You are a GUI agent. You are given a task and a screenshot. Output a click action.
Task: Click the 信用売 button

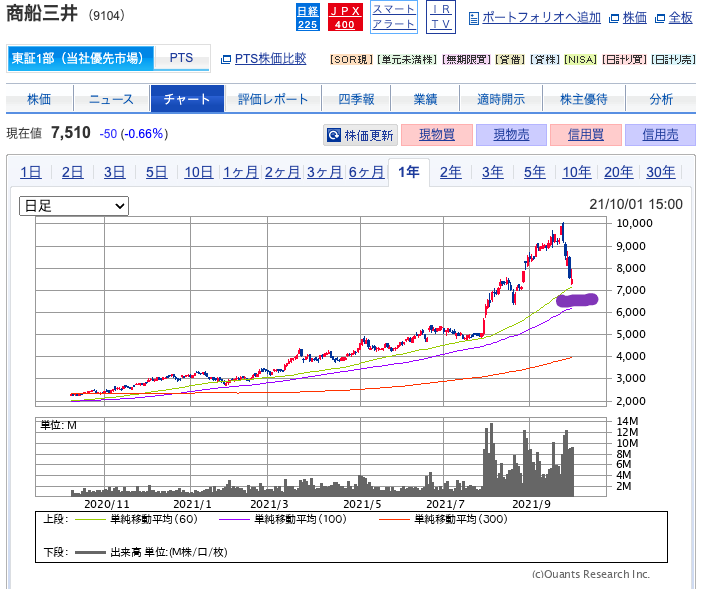coord(660,135)
